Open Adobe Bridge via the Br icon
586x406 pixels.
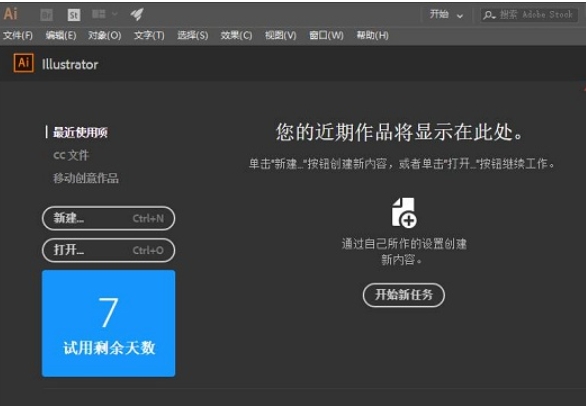tap(46, 15)
